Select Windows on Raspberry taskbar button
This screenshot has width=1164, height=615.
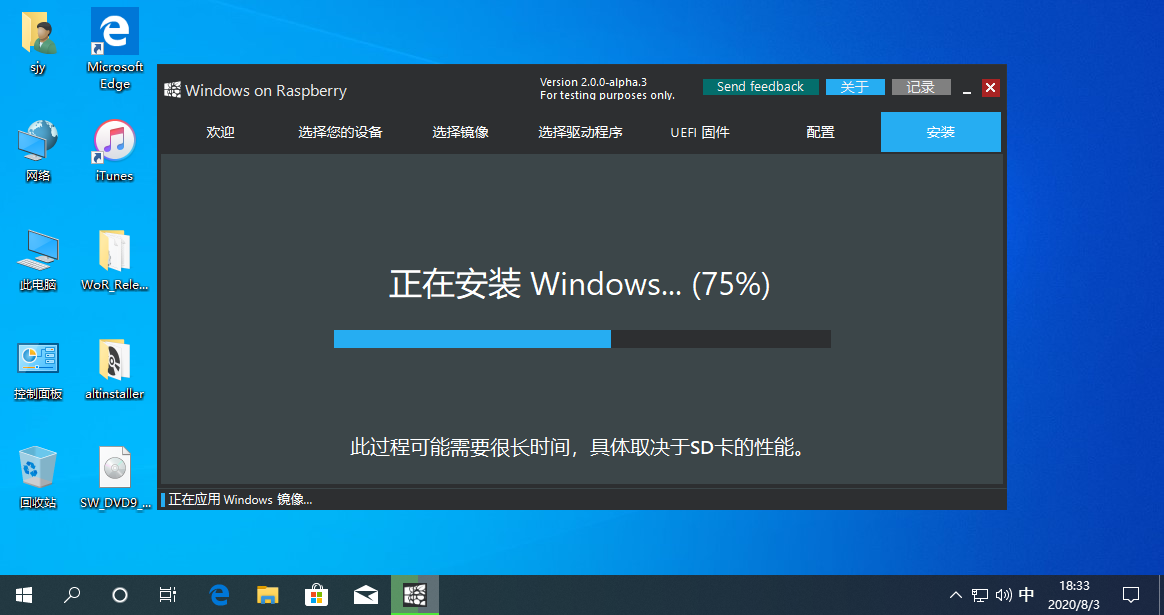click(x=415, y=595)
